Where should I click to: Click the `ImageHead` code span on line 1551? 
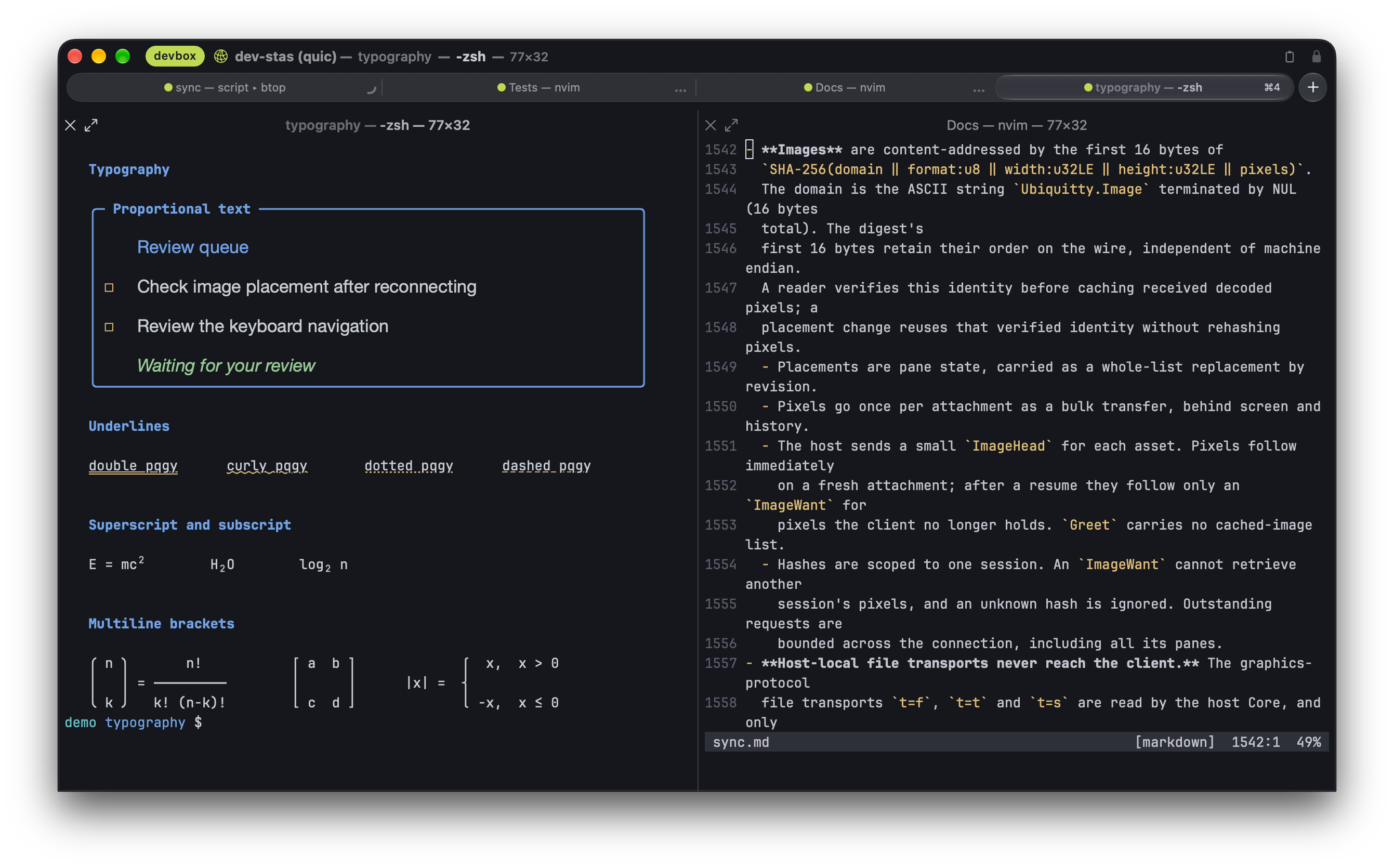pyautogui.click(x=1008, y=446)
